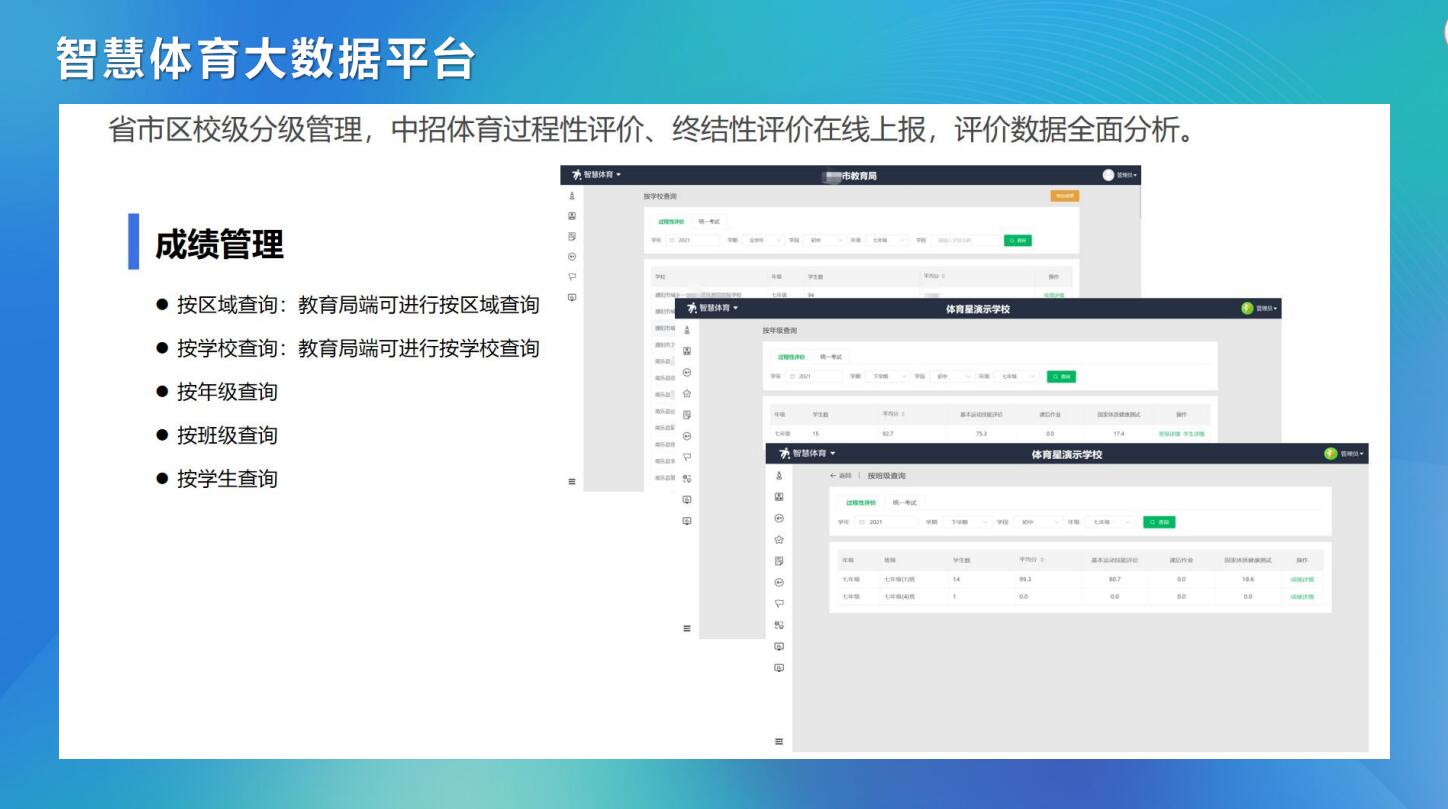The image size is (1448, 809).
Task: Go back via arrow beside 按班级查询 title
Action: tap(840, 476)
